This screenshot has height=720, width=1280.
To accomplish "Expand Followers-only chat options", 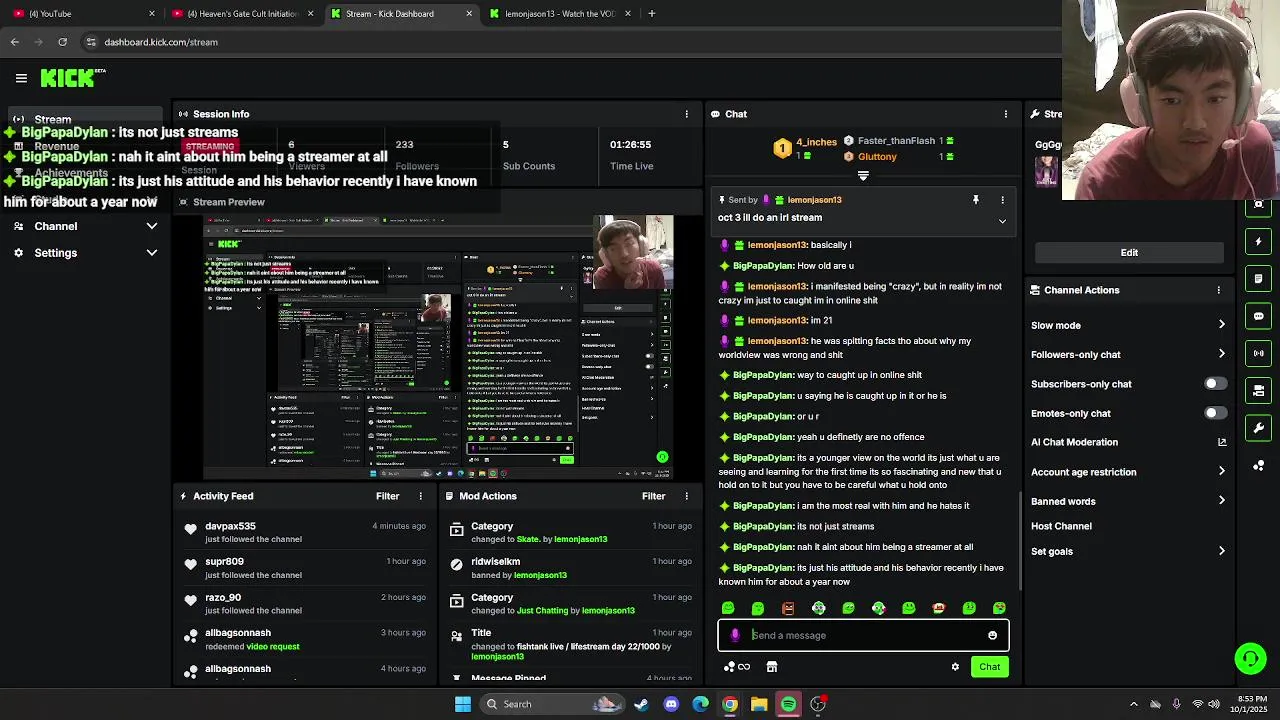I will 1221,354.
